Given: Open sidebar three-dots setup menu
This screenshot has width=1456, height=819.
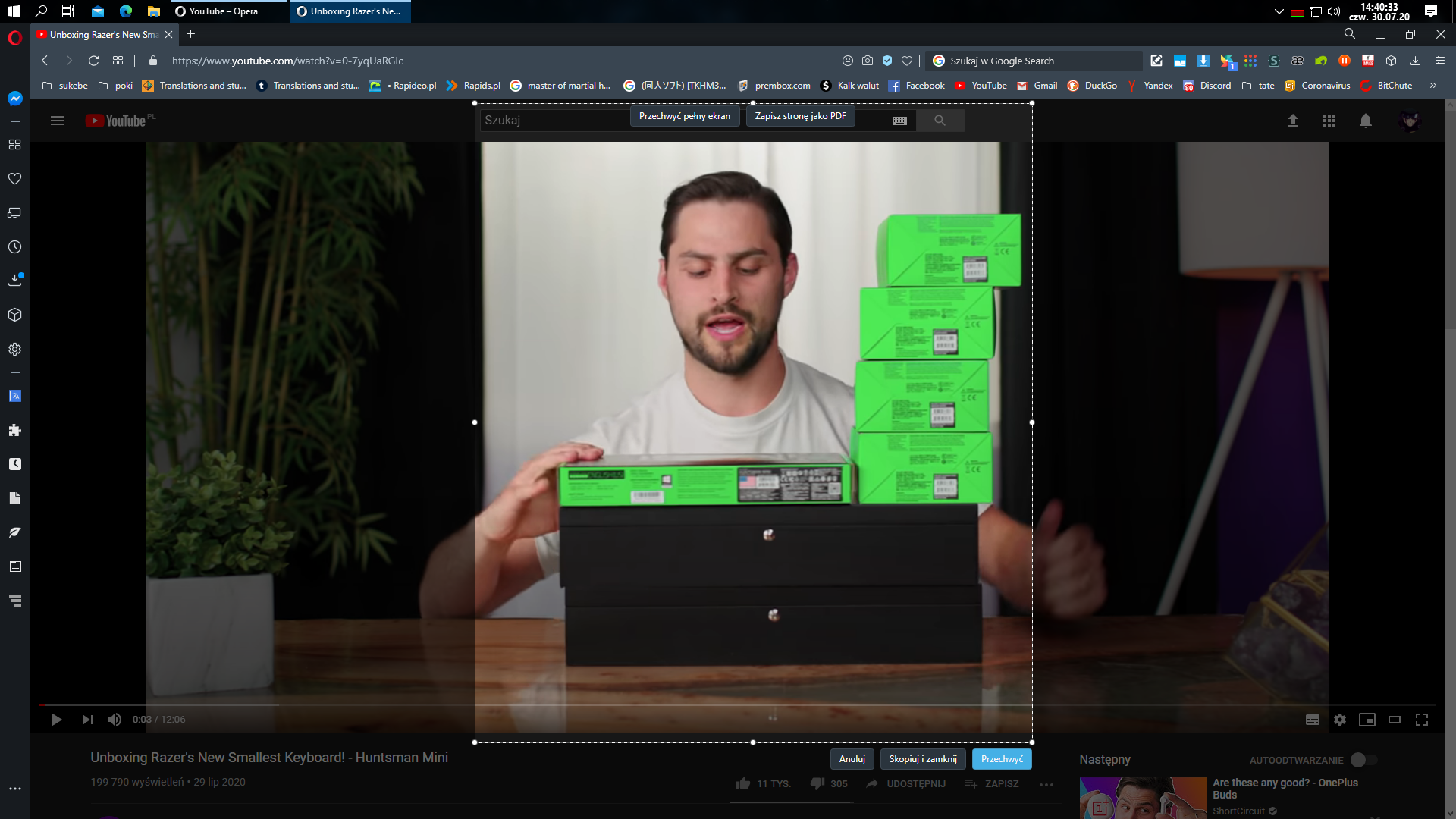Looking at the screenshot, I should click(x=14, y=789).
